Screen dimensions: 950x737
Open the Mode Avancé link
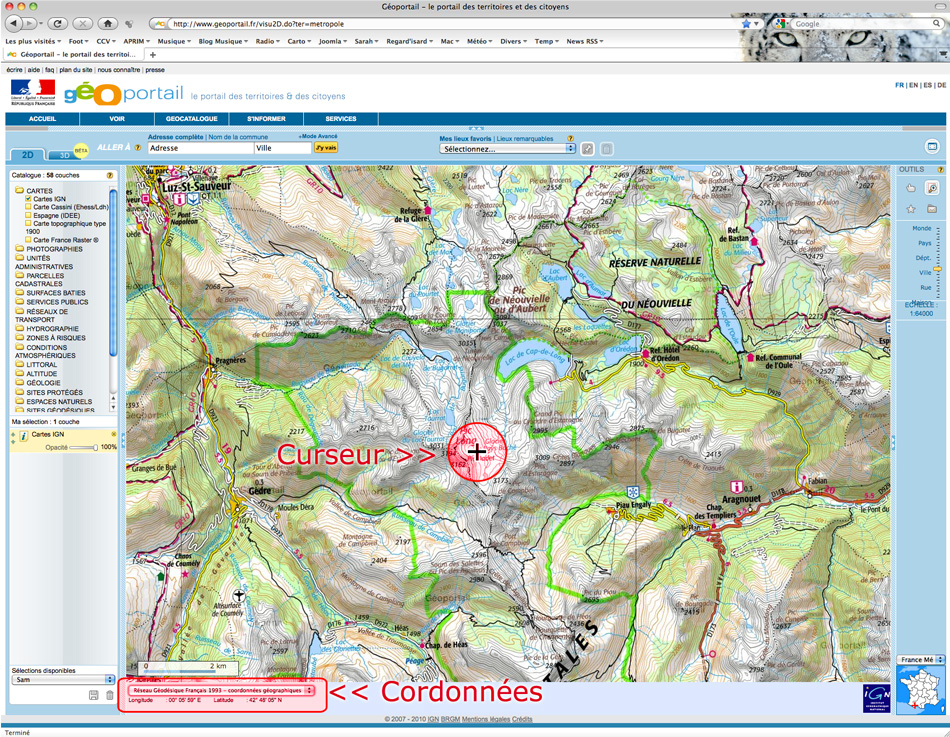318,136
